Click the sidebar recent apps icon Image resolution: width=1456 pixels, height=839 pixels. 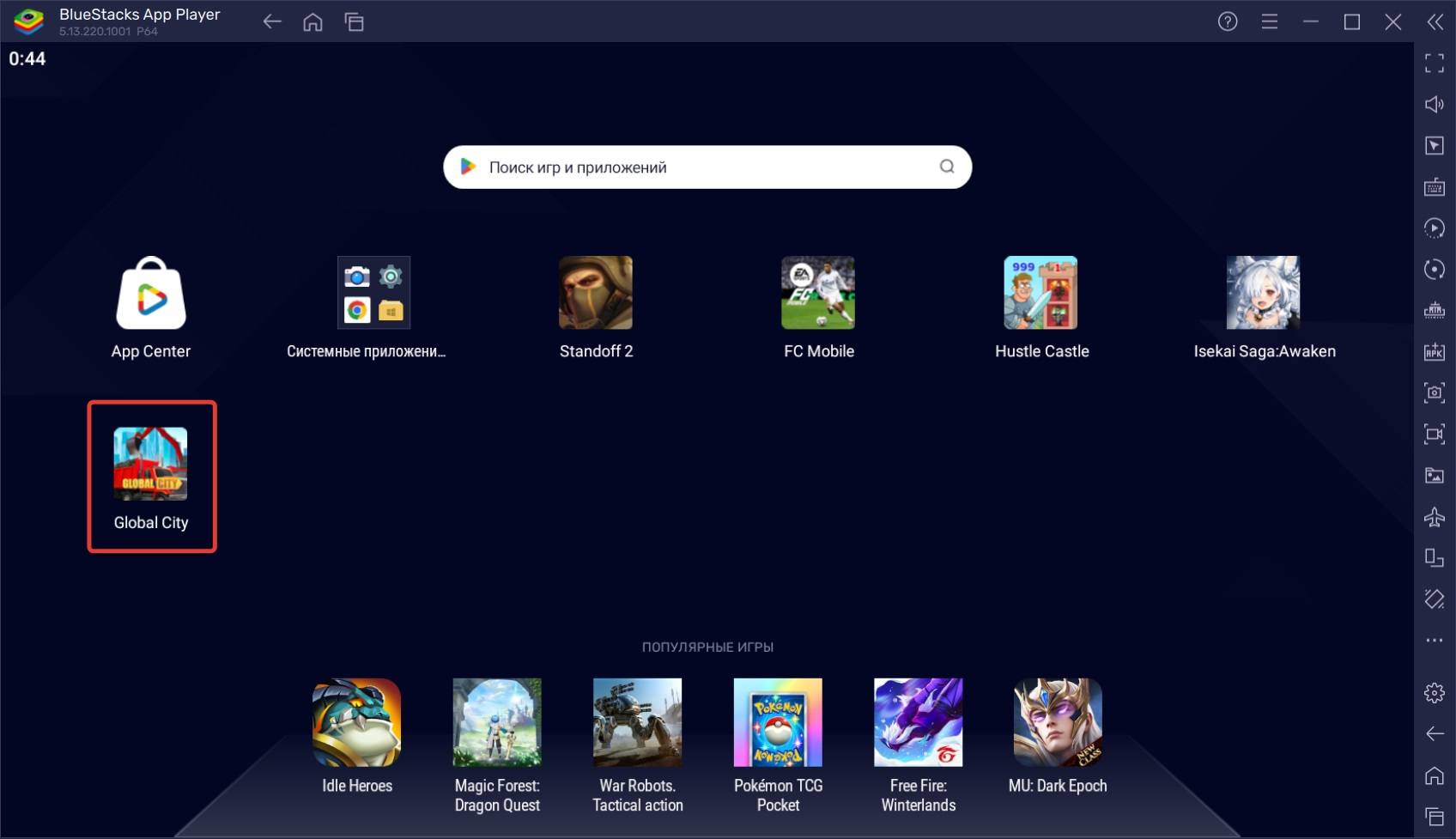coord(1435,816)
